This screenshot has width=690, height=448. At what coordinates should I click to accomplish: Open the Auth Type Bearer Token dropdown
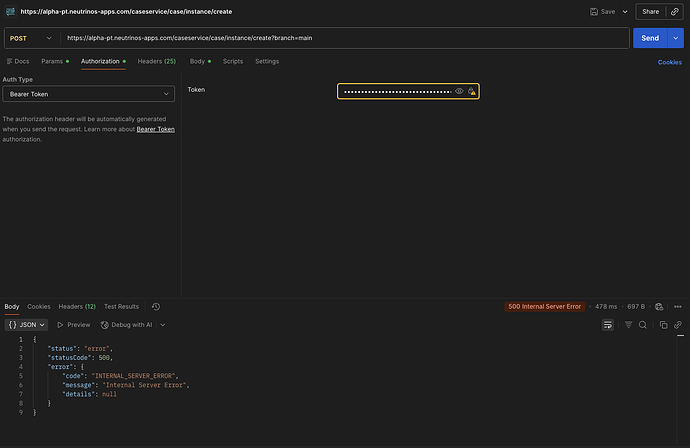[88, 94]
